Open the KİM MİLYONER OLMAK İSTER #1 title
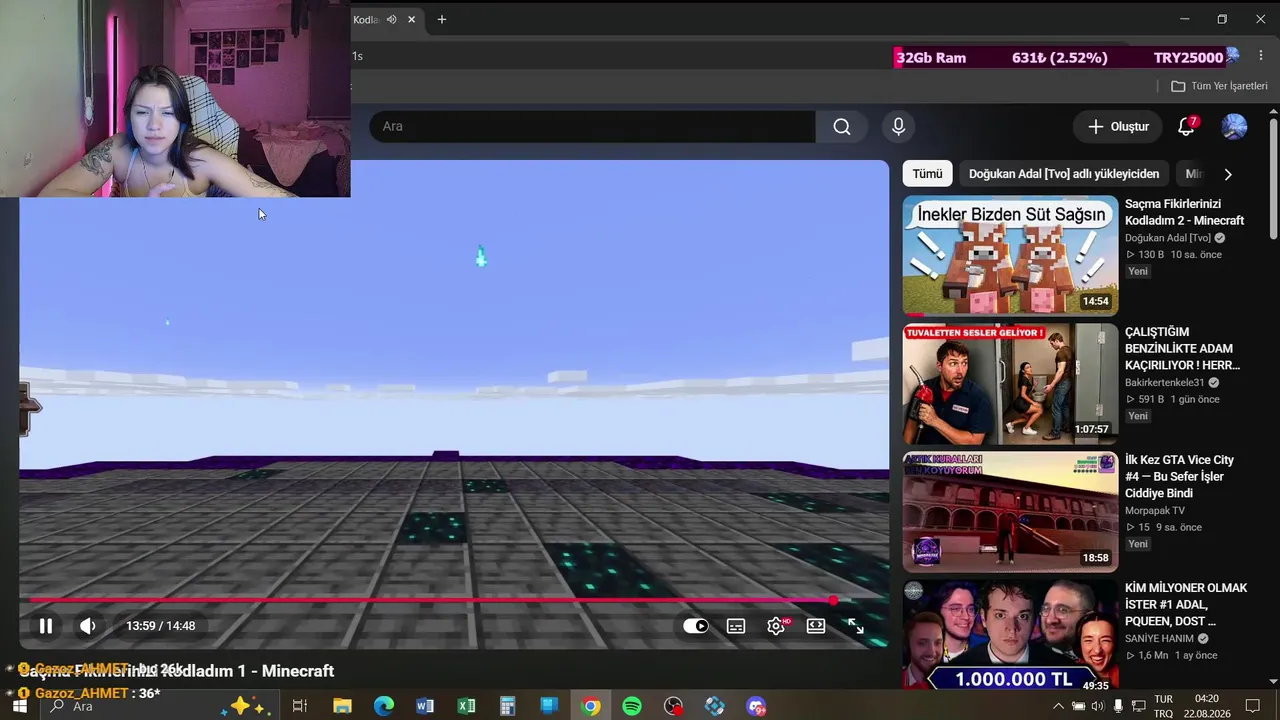 tap(1186, 604)
